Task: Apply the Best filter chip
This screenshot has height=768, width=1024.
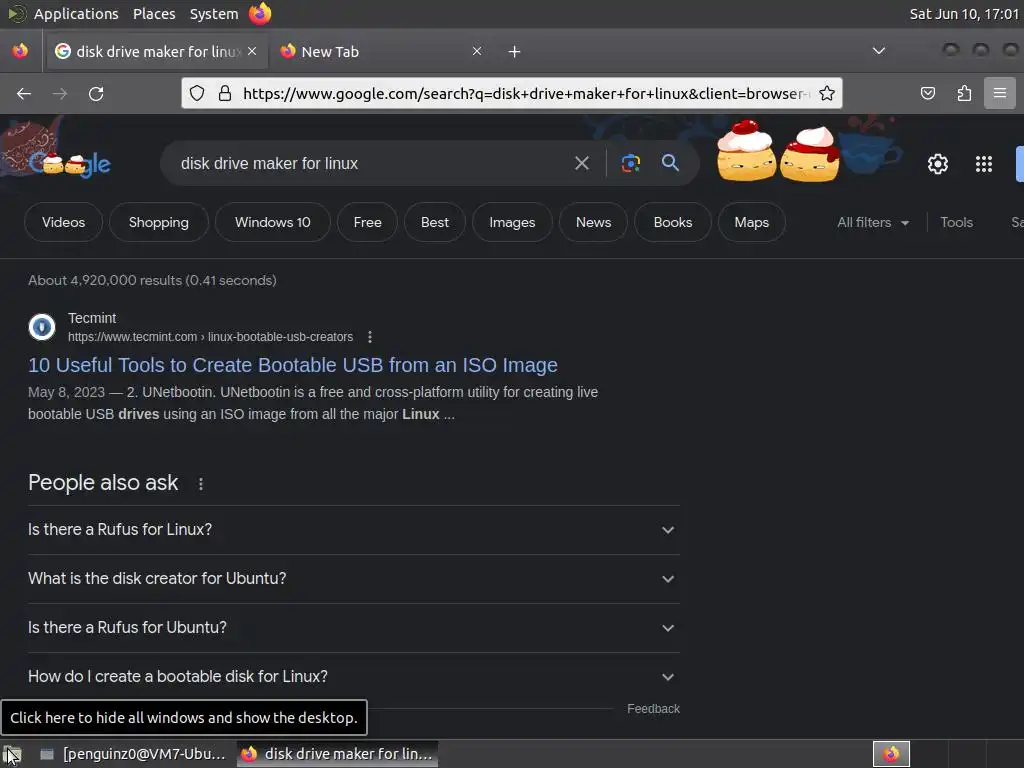Action: (435, 222)
